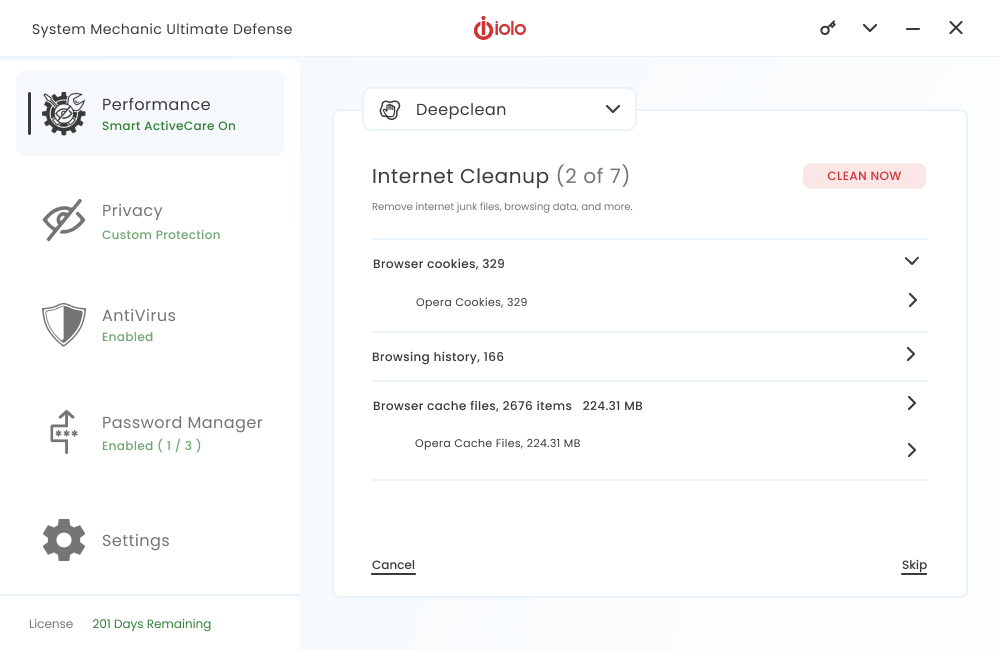Click the Password Manager icon
Viewport: 1000px width, 650px height.
64,432
